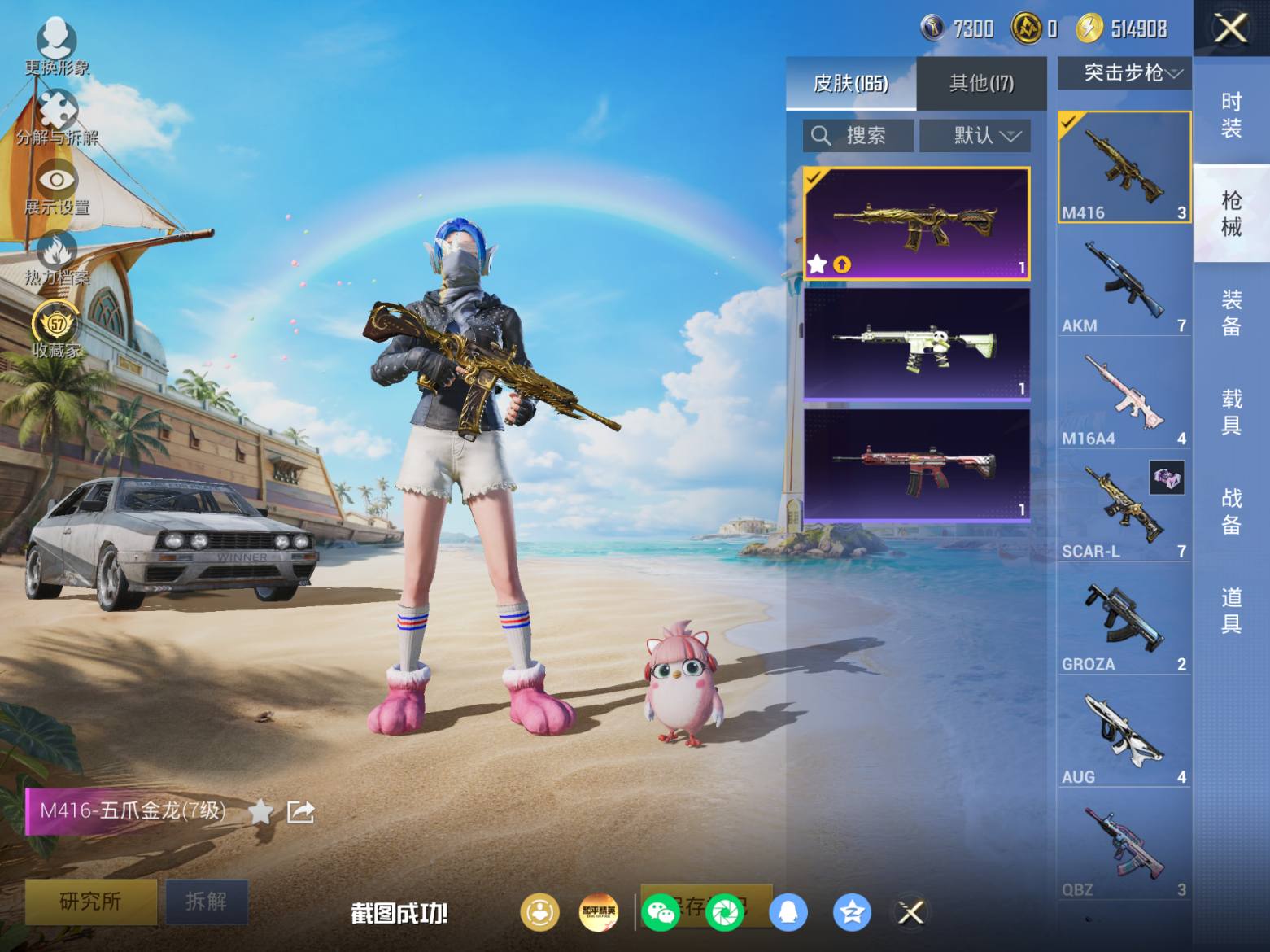Share screenshot via QQ penguin icon
The image size is (1270, 952).
click(788, 912)
